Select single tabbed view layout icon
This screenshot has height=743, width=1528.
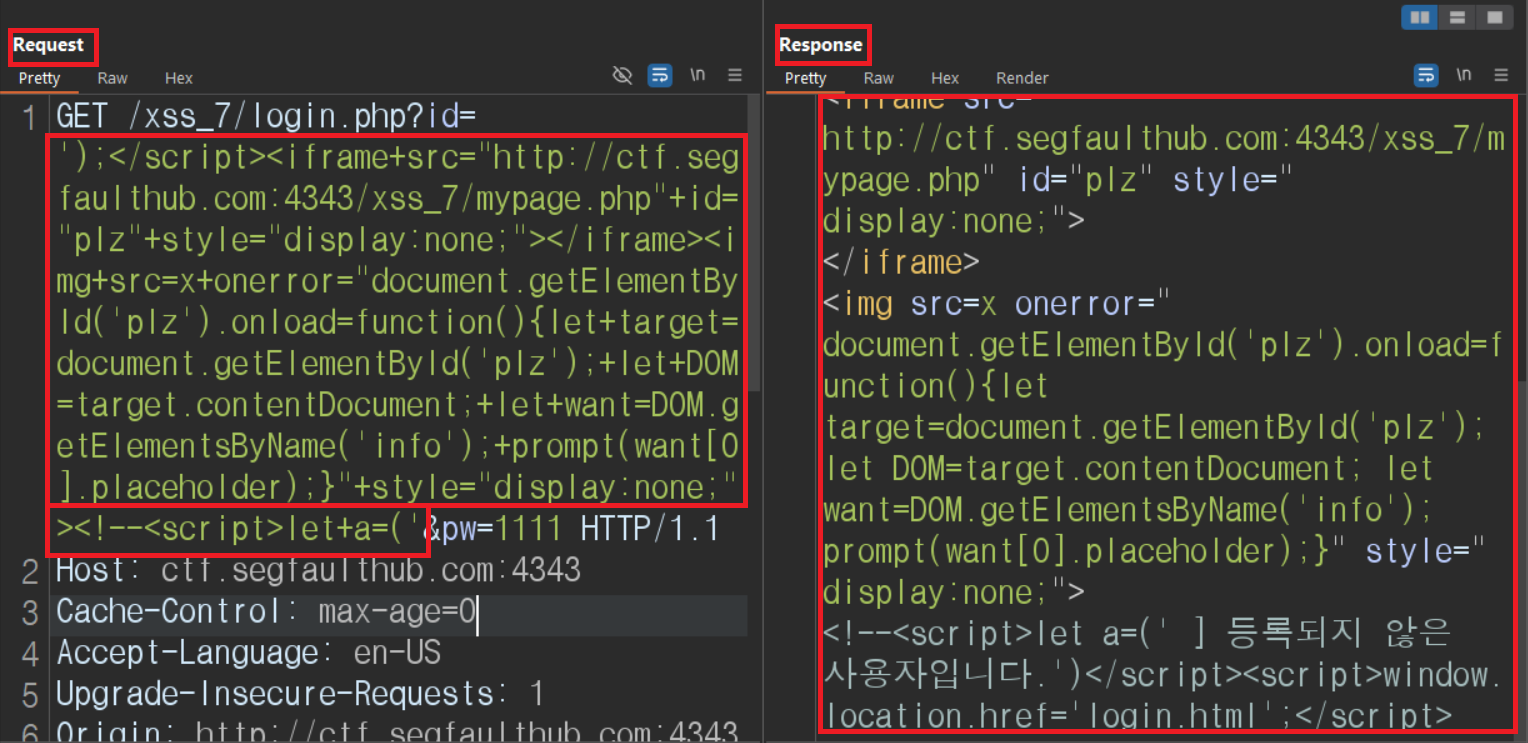pyautogui.click(x=1494, y=17)
